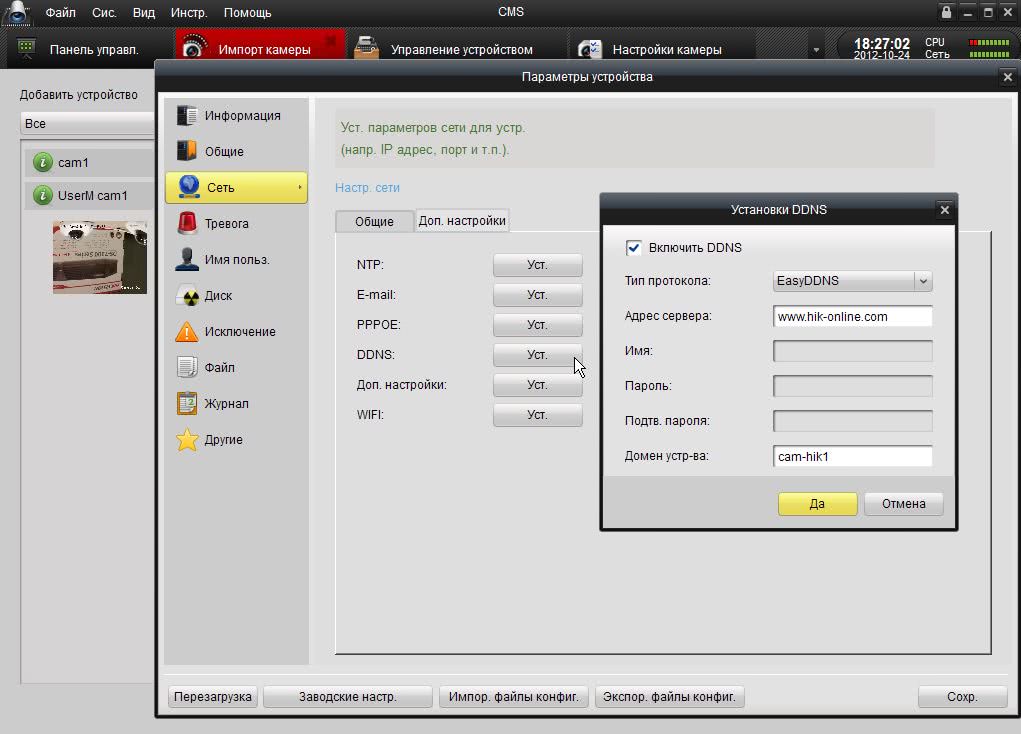Screen dimensions: 1021x734
Task: Open the Диск radiation-style disk icon
Action: click(x=187, y=296)
